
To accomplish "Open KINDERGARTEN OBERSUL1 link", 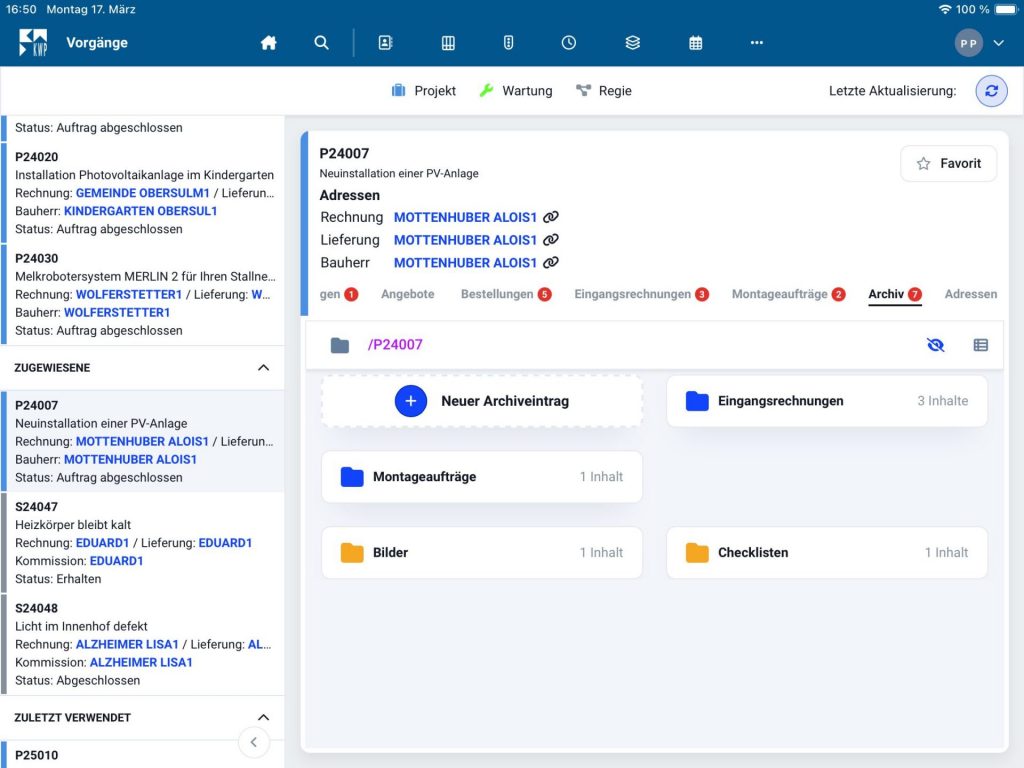I will tap(140, 211).
